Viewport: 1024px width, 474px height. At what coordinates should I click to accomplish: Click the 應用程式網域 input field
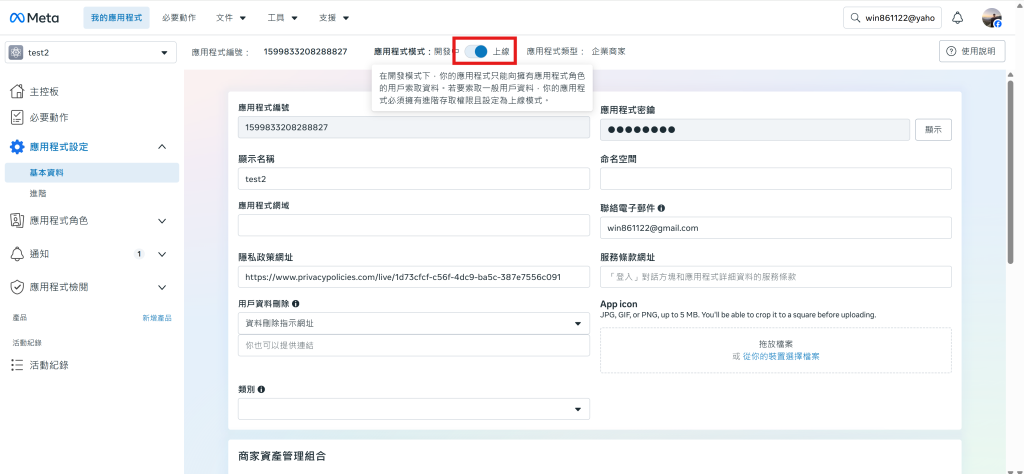click(414, 225)
